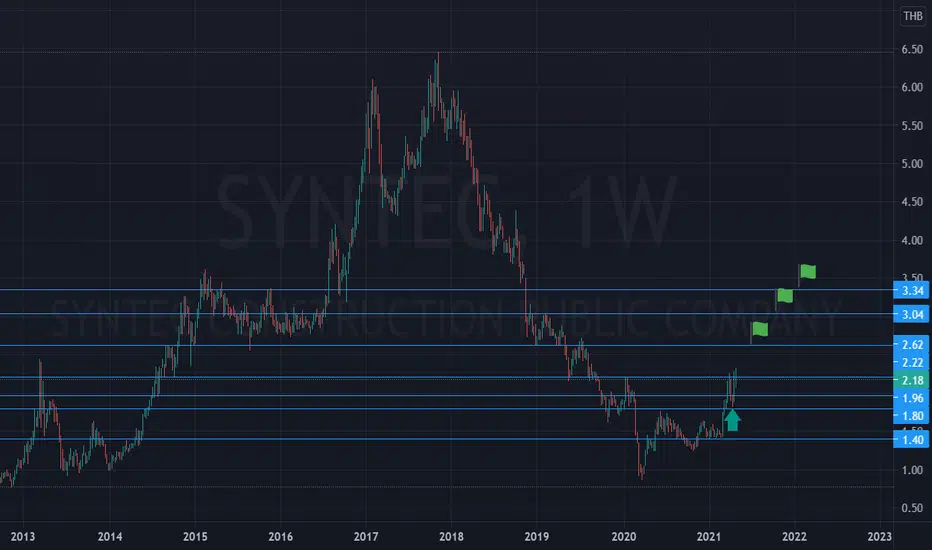This screenshot has height=550, width=932.
Task: Click the 2.62 price line label
Action: [912, 345]
